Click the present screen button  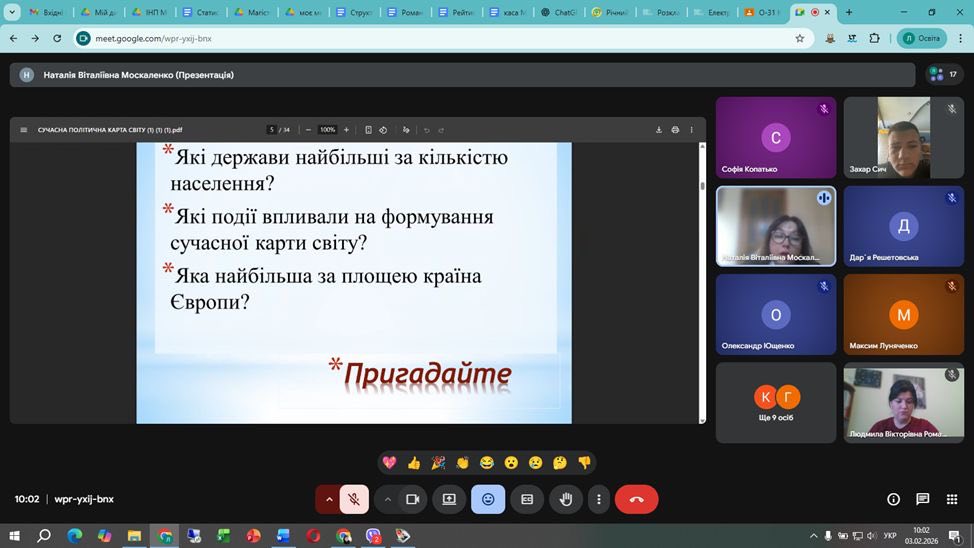coord(449,499)
